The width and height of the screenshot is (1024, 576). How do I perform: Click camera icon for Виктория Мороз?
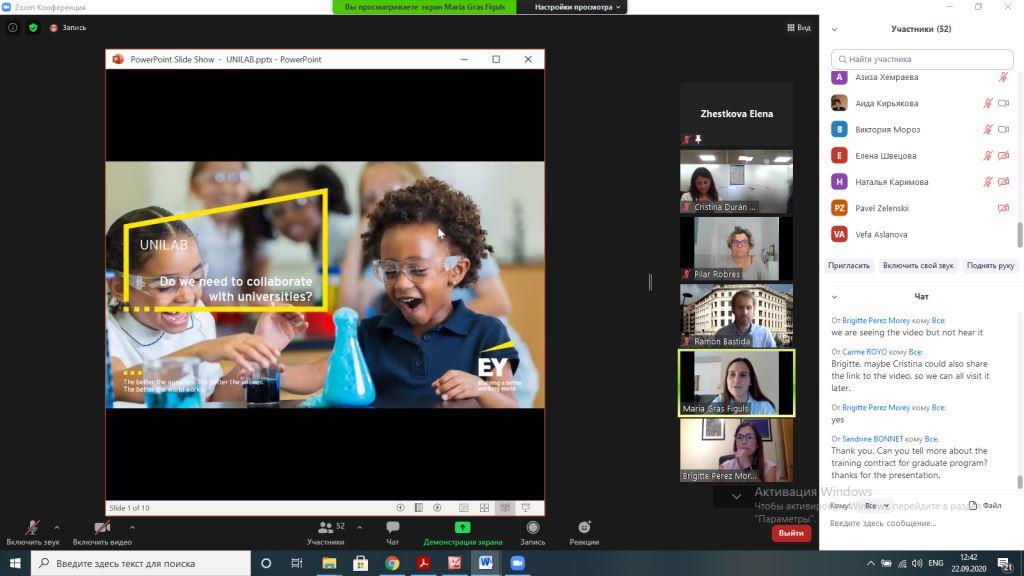coord(1004,129)
